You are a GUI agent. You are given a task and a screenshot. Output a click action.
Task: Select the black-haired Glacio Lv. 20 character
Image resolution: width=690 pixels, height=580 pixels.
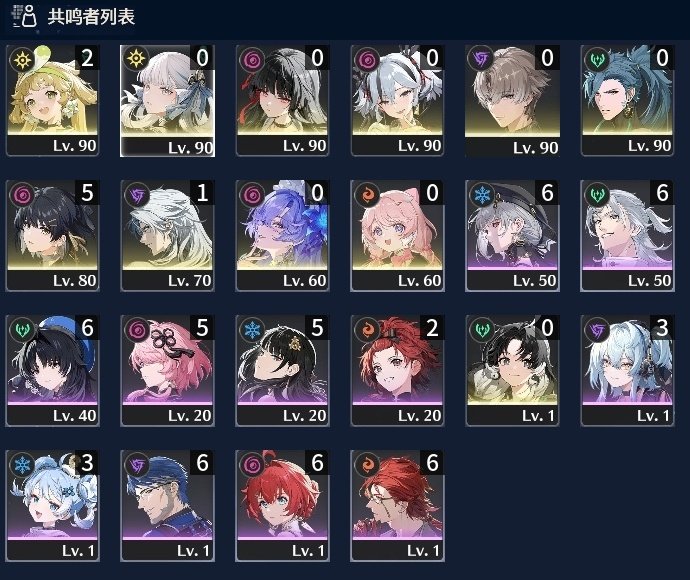click(x=283, y=371)
